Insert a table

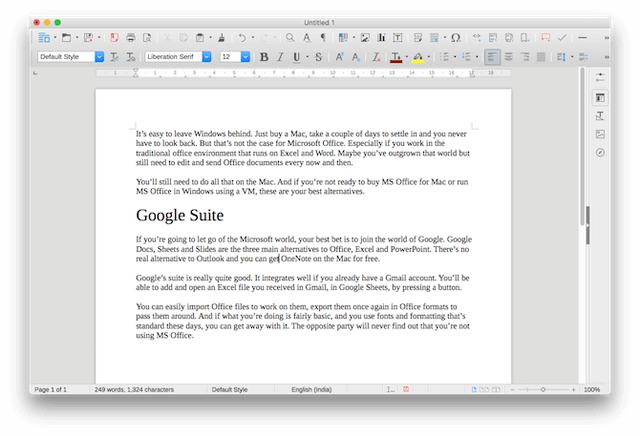coord(343,38)
